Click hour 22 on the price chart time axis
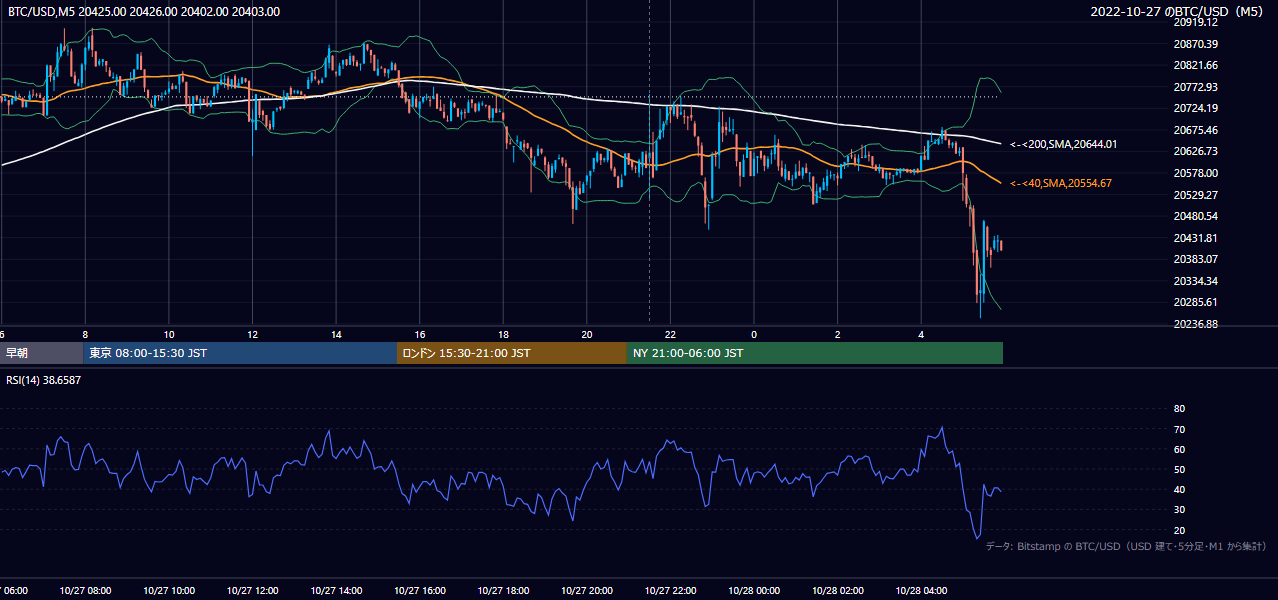 [671, 334]
